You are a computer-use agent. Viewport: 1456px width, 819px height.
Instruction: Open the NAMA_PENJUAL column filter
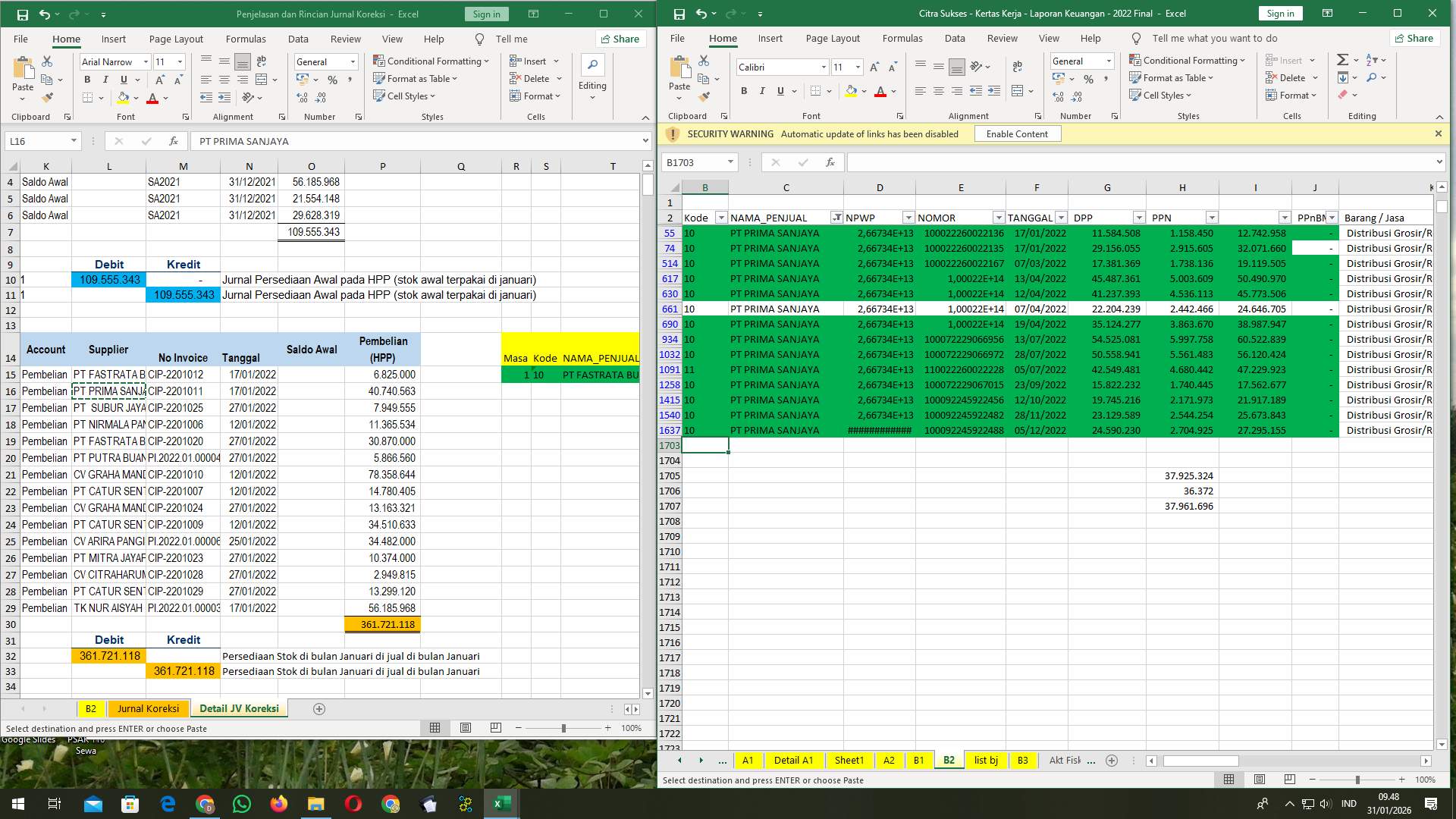[836, 218]
